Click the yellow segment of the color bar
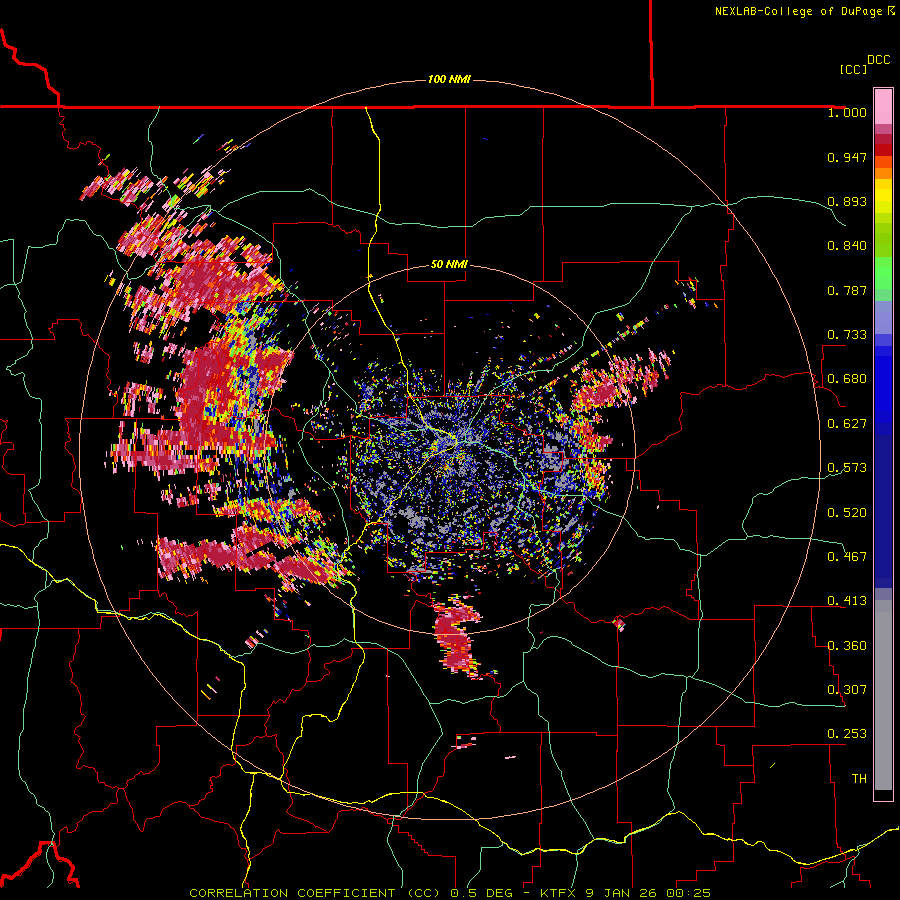The height and width of the screenshot is (900, 900). click(x=883, y=196)
